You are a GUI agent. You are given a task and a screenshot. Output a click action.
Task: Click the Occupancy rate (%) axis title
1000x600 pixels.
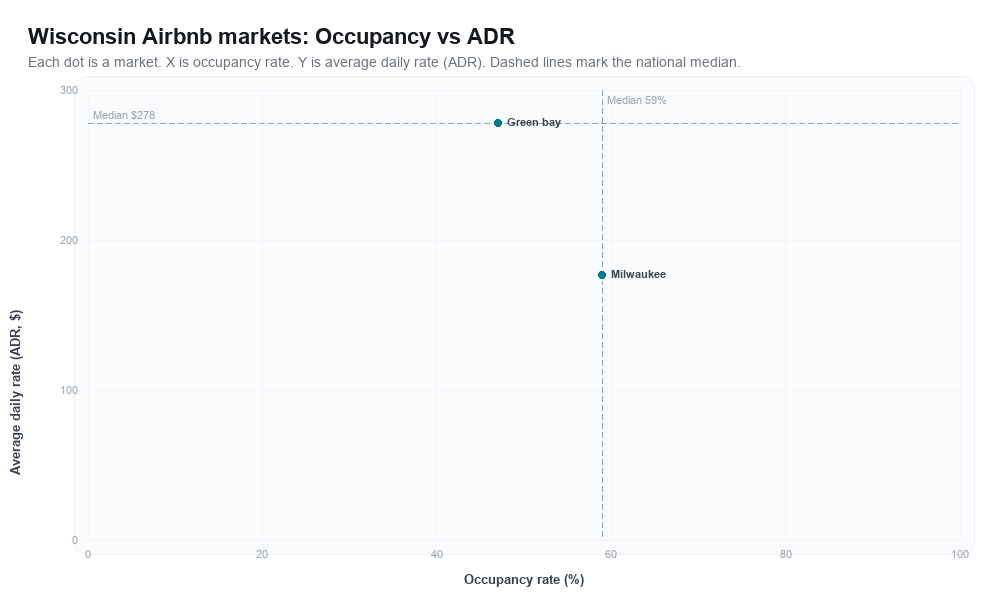524,580
